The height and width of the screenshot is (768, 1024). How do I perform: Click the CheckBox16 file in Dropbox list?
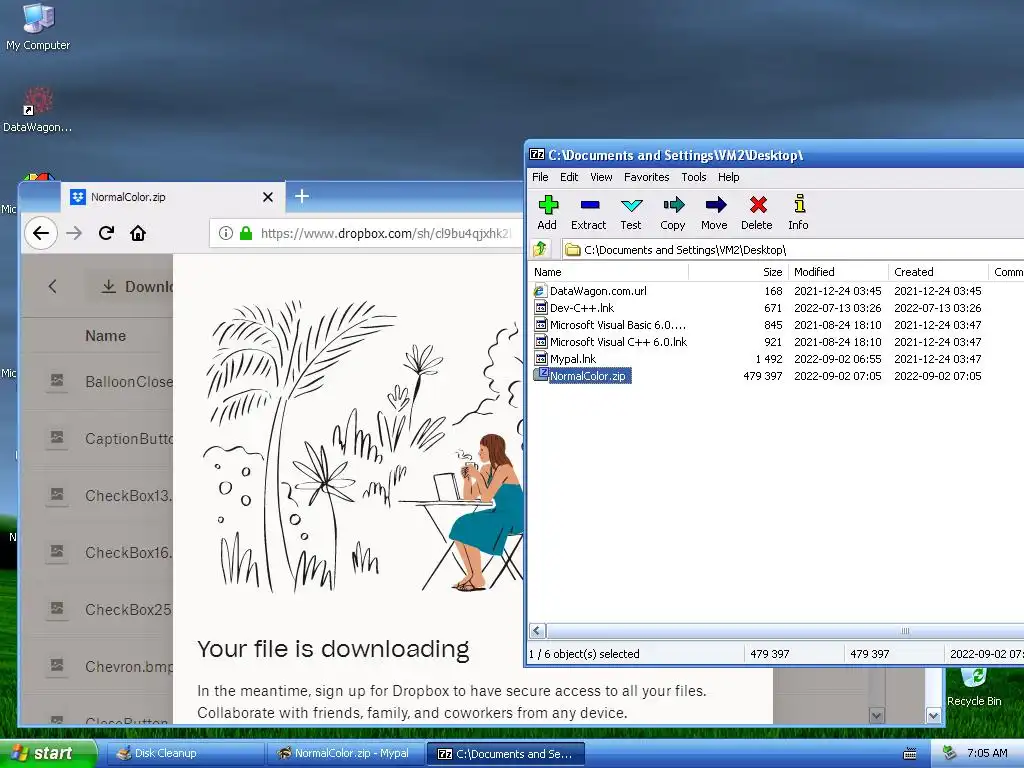[97, 552]
